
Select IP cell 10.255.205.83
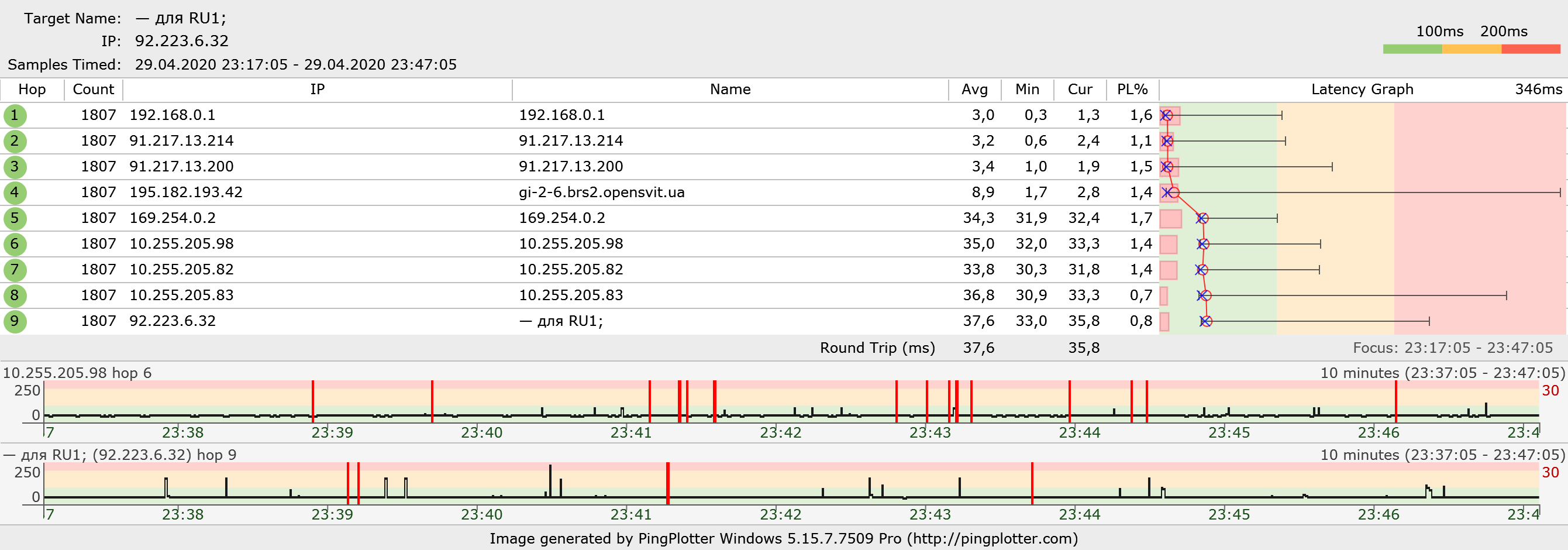pos(181,295)
